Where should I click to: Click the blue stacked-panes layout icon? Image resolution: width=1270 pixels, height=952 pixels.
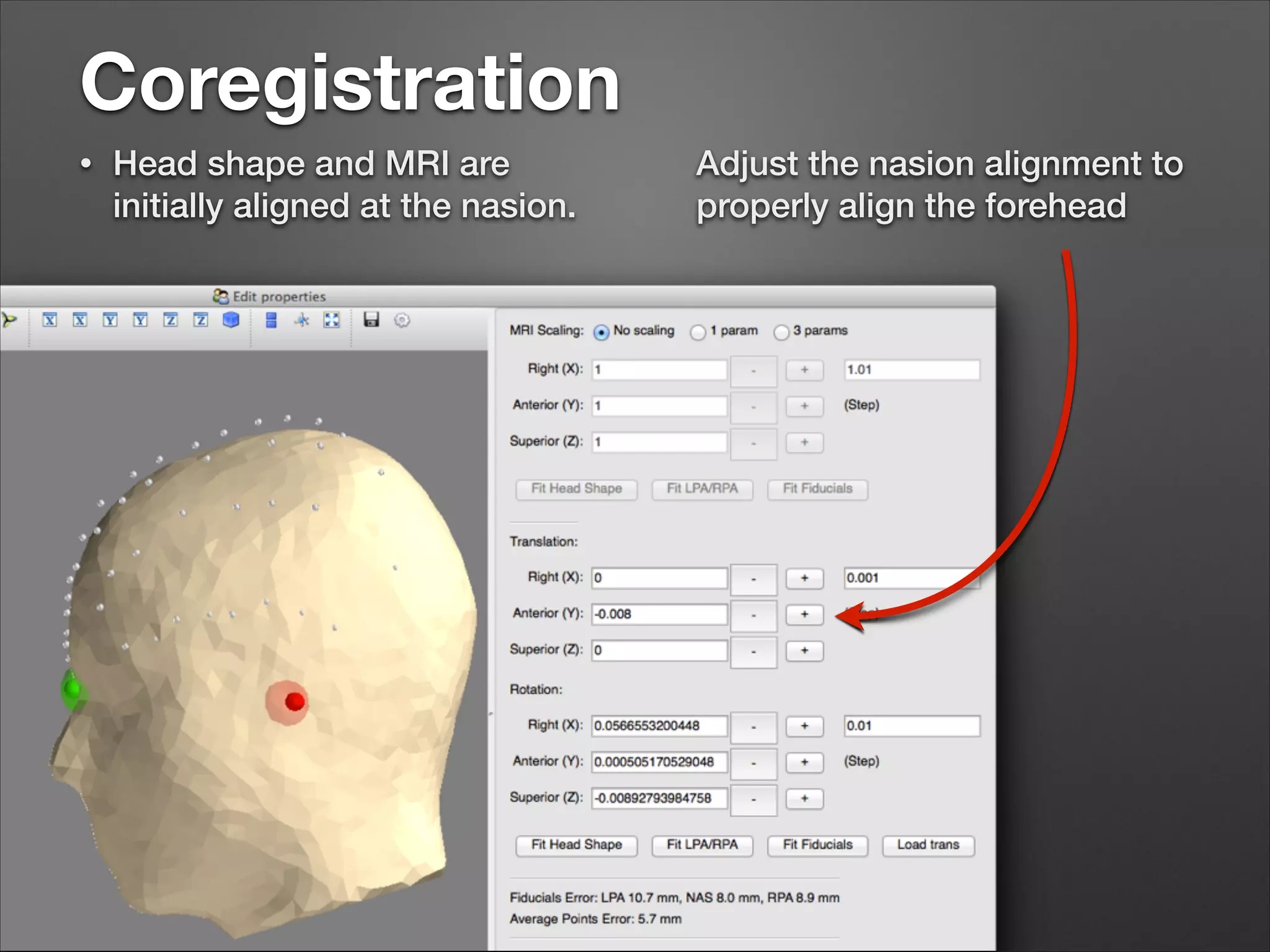[271, 320]
